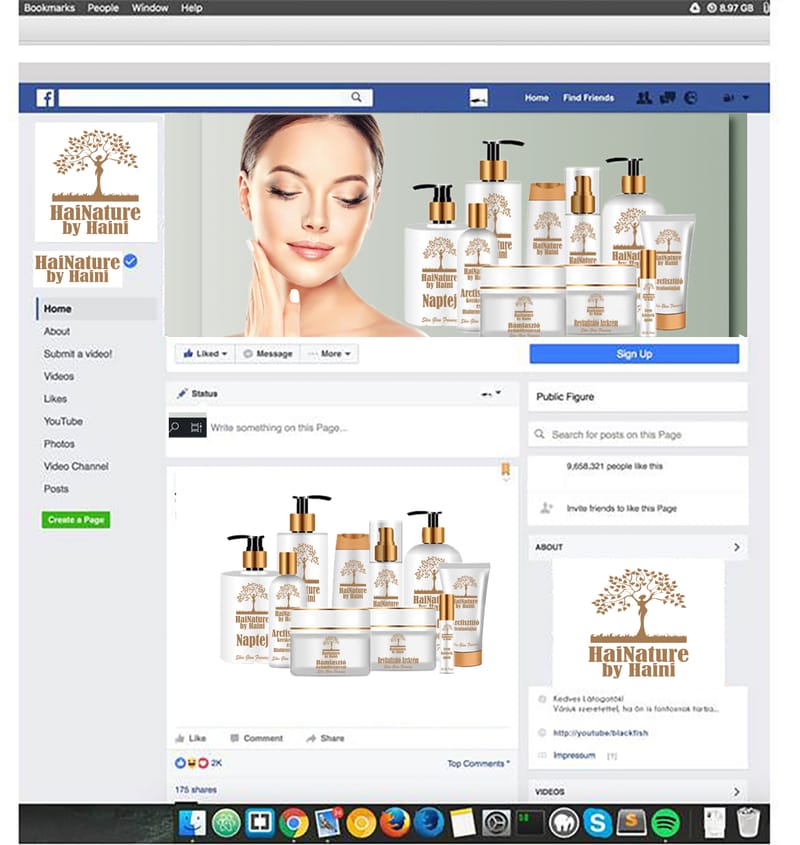Click the green Create a Page button
This screenshot has height=845, width=800.
(x=76, y=520)
